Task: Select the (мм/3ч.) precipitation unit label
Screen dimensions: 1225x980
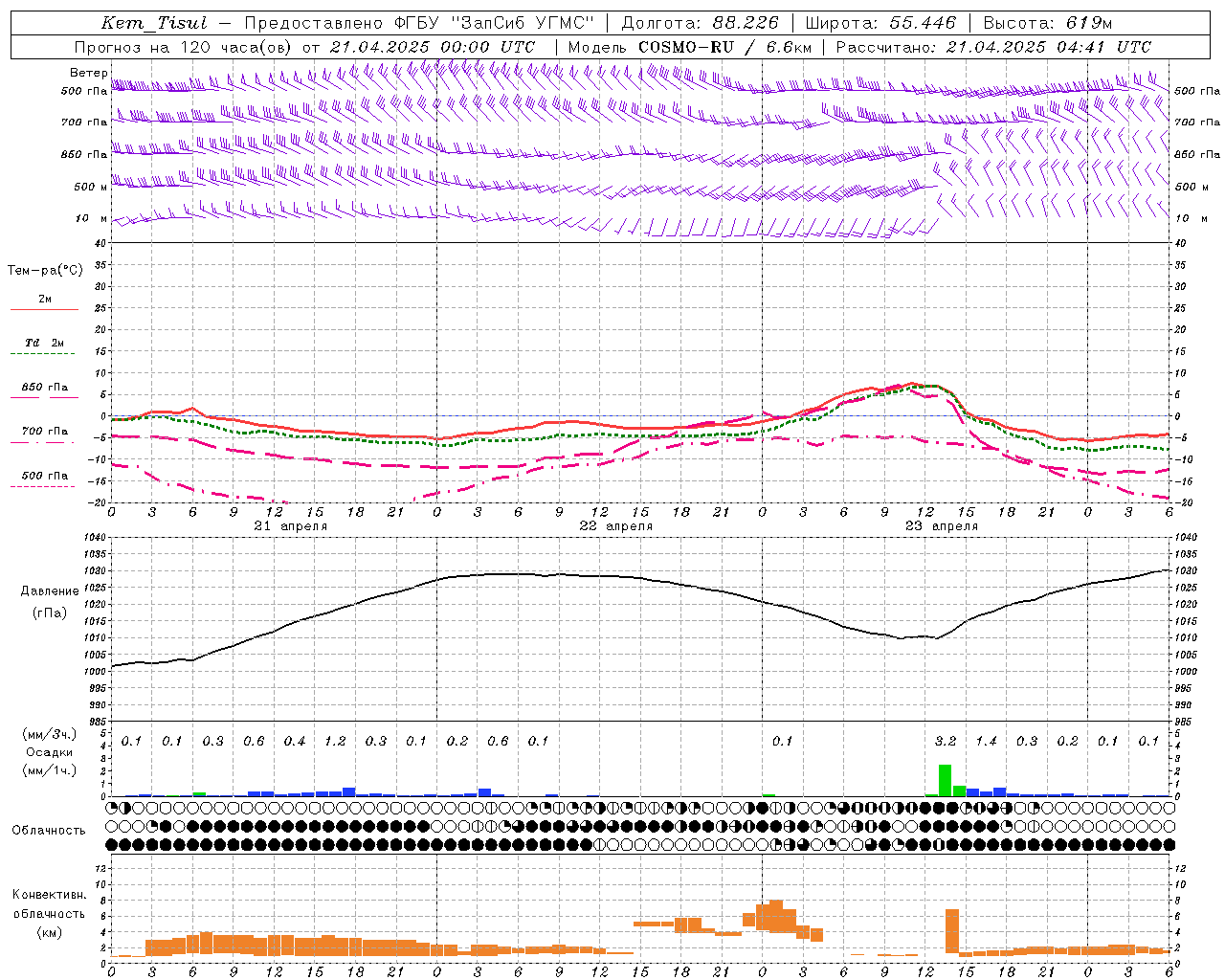Action: coord(49,734)
